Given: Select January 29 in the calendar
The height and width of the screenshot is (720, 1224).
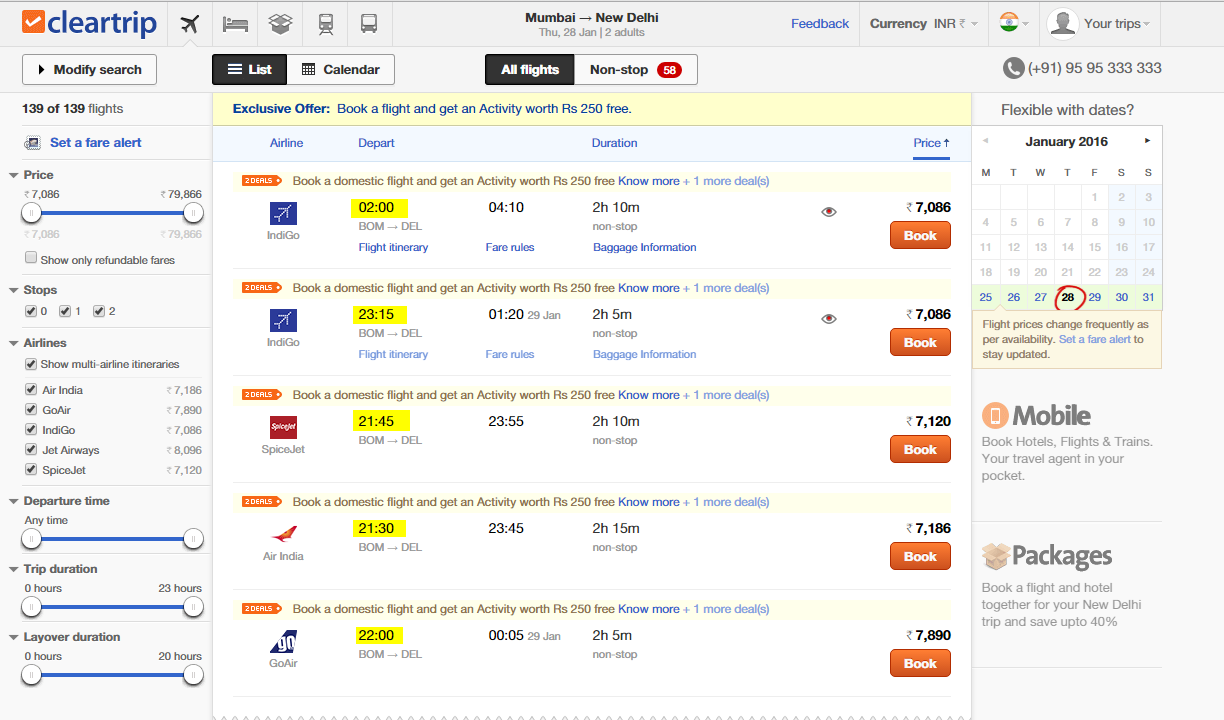Looking at the screenshot, I should pyautogui.click(x=1095, y=297).
